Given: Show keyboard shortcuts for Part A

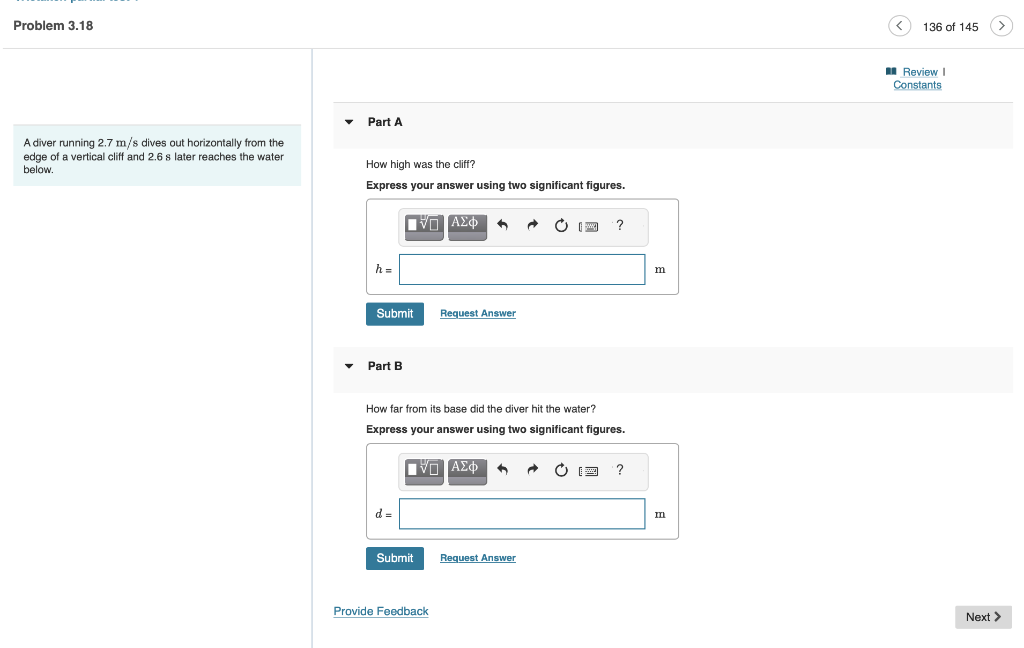Looking at the screenshot, I should (588, 227).
